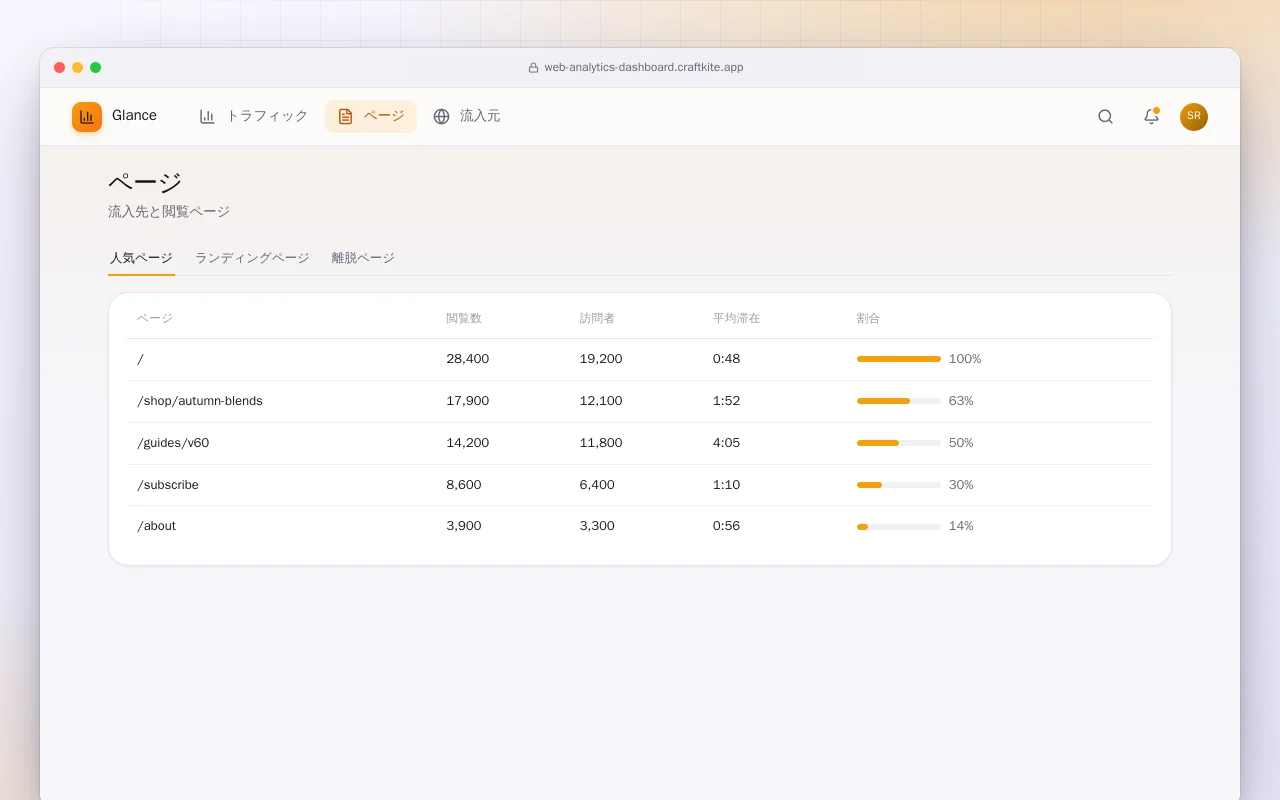Click the ページ column header in table
This screenshot has width=1280, height=800.
(155, 318)
